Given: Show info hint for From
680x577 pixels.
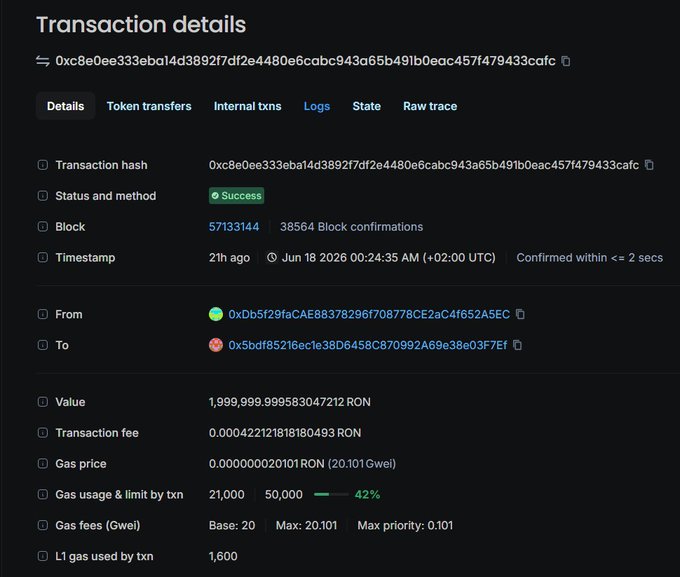Looking at the screenshot, I should [x=42, y=314].
